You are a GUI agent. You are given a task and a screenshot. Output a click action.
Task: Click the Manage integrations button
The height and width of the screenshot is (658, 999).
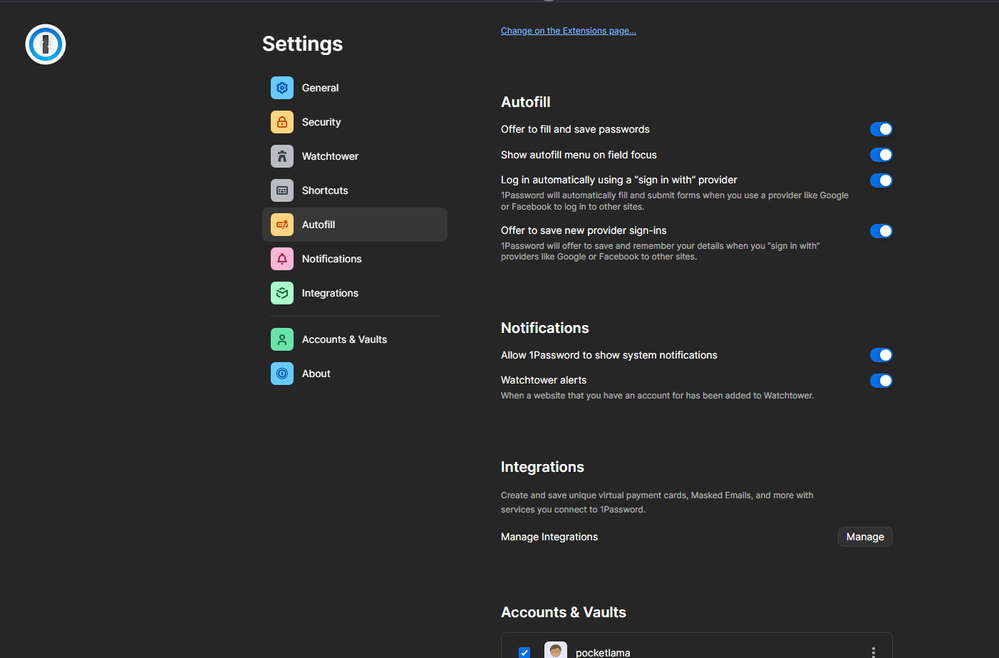click(x=865, y=537)
